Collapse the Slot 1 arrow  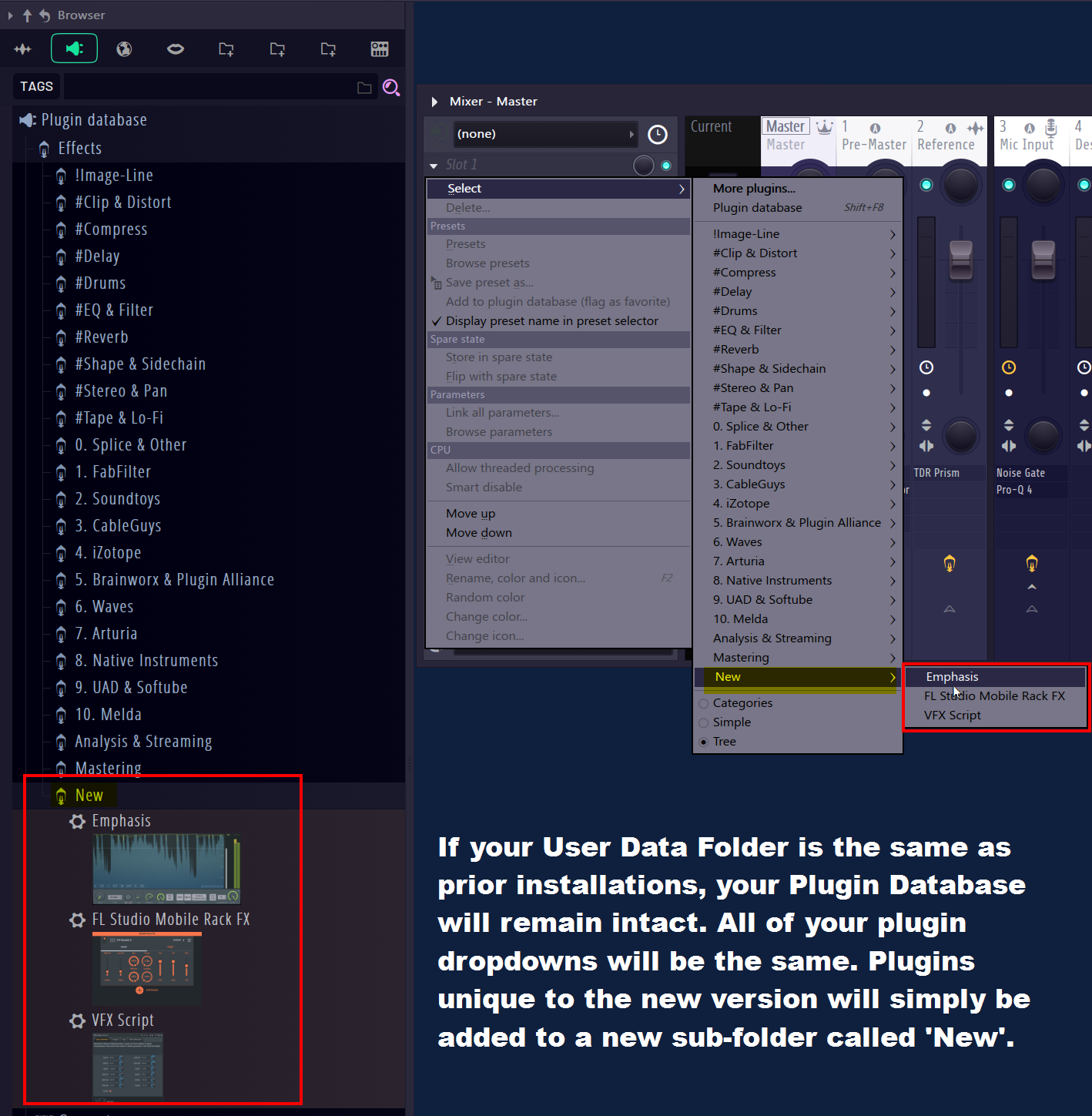434,165
